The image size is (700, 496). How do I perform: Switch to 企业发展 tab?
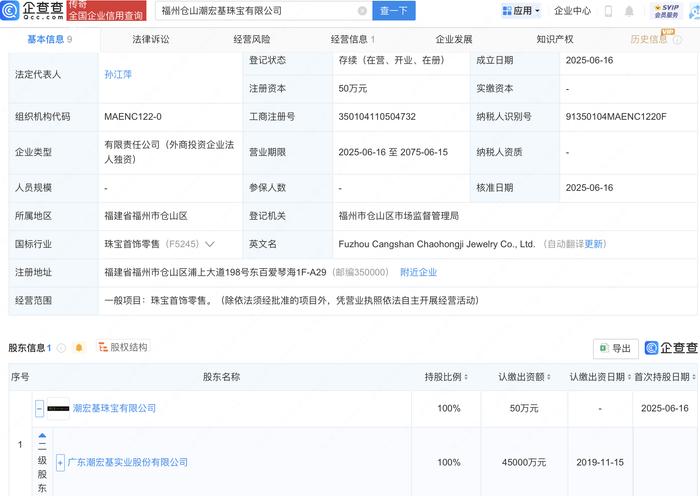(x=454, y=39)
